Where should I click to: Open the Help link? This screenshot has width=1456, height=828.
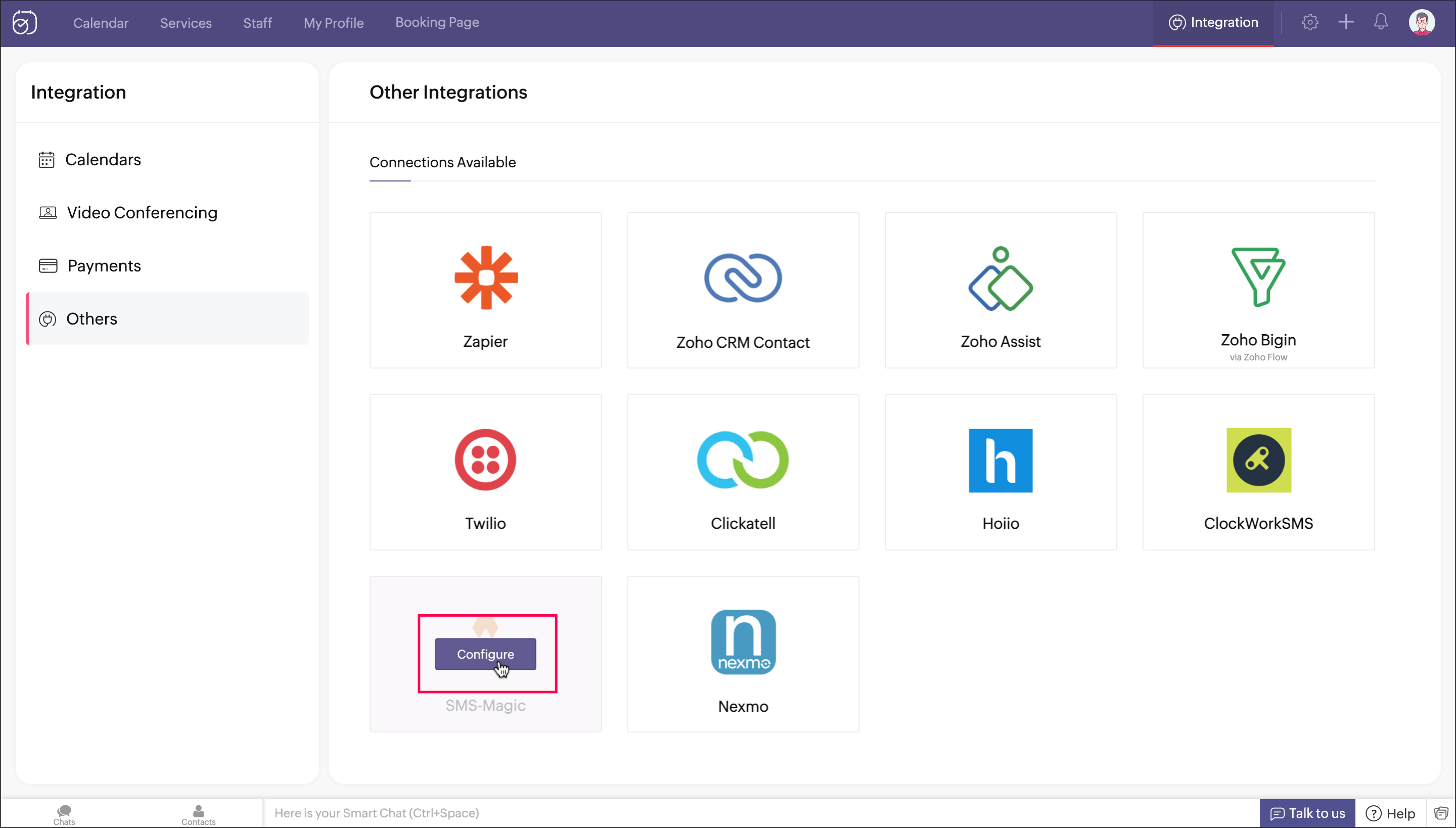point(1390,813)
